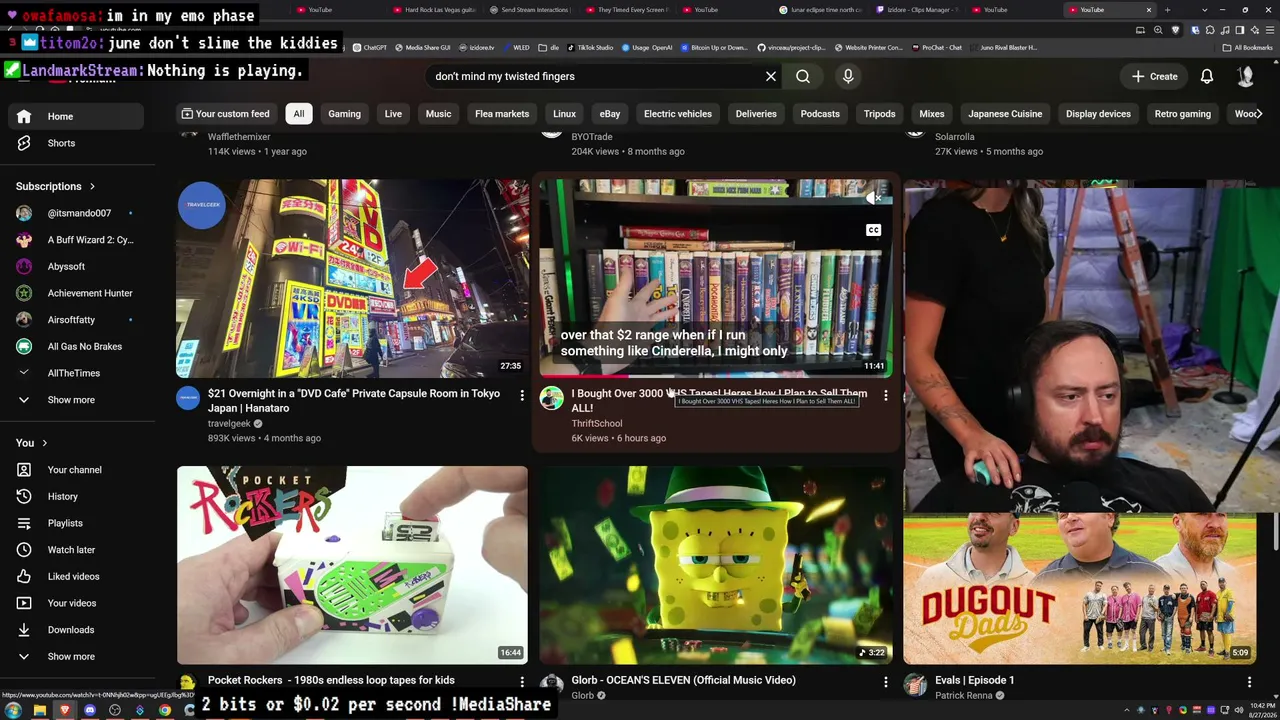Toggle closed captions on the VHS video preview
1280x720 pixels.
(873, 230)
